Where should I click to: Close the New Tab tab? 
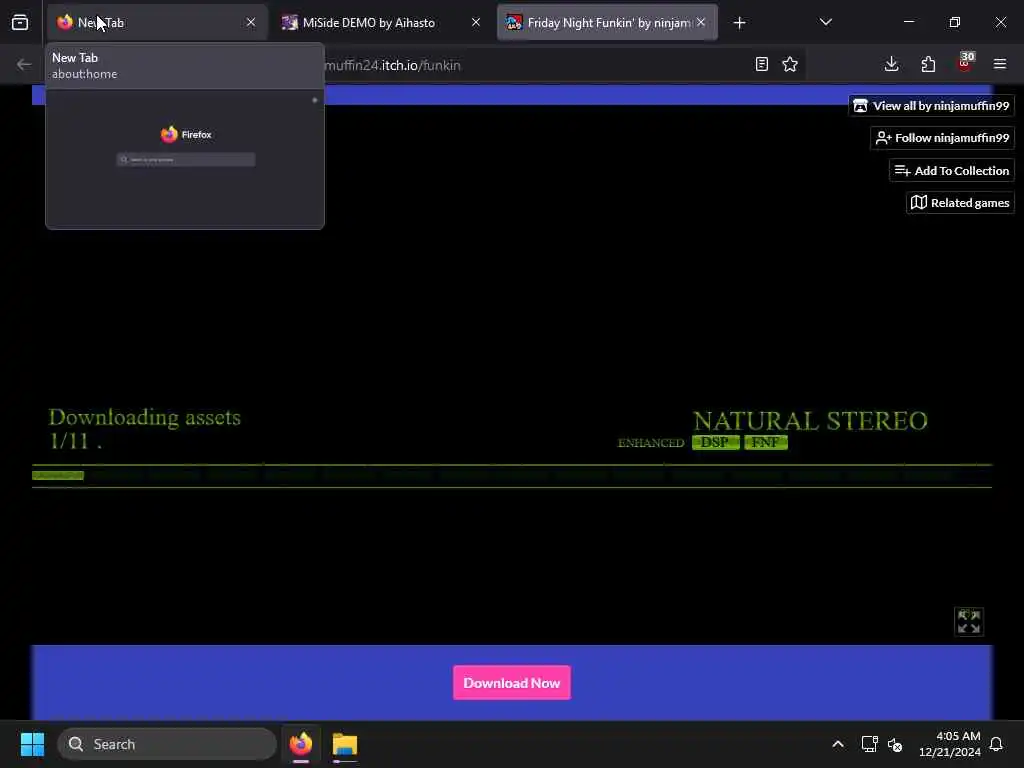[x=251, y=22]
